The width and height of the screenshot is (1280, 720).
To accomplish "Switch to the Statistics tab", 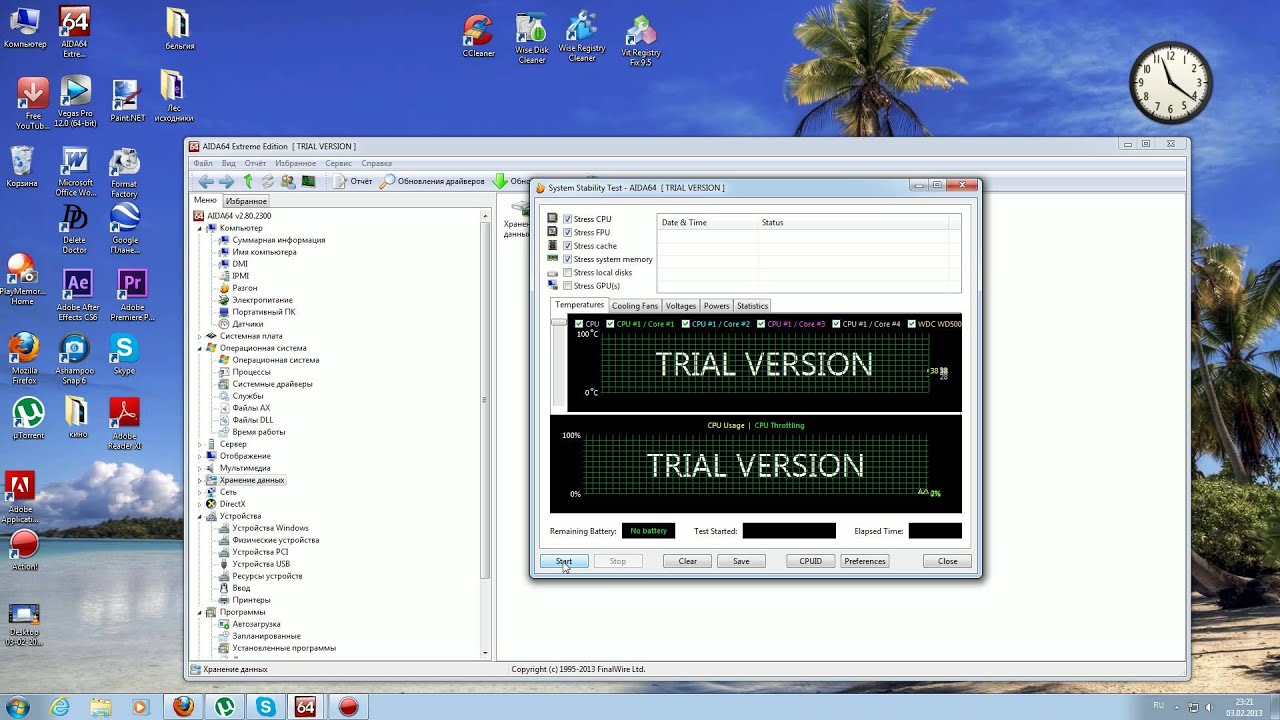I will 752,306.
